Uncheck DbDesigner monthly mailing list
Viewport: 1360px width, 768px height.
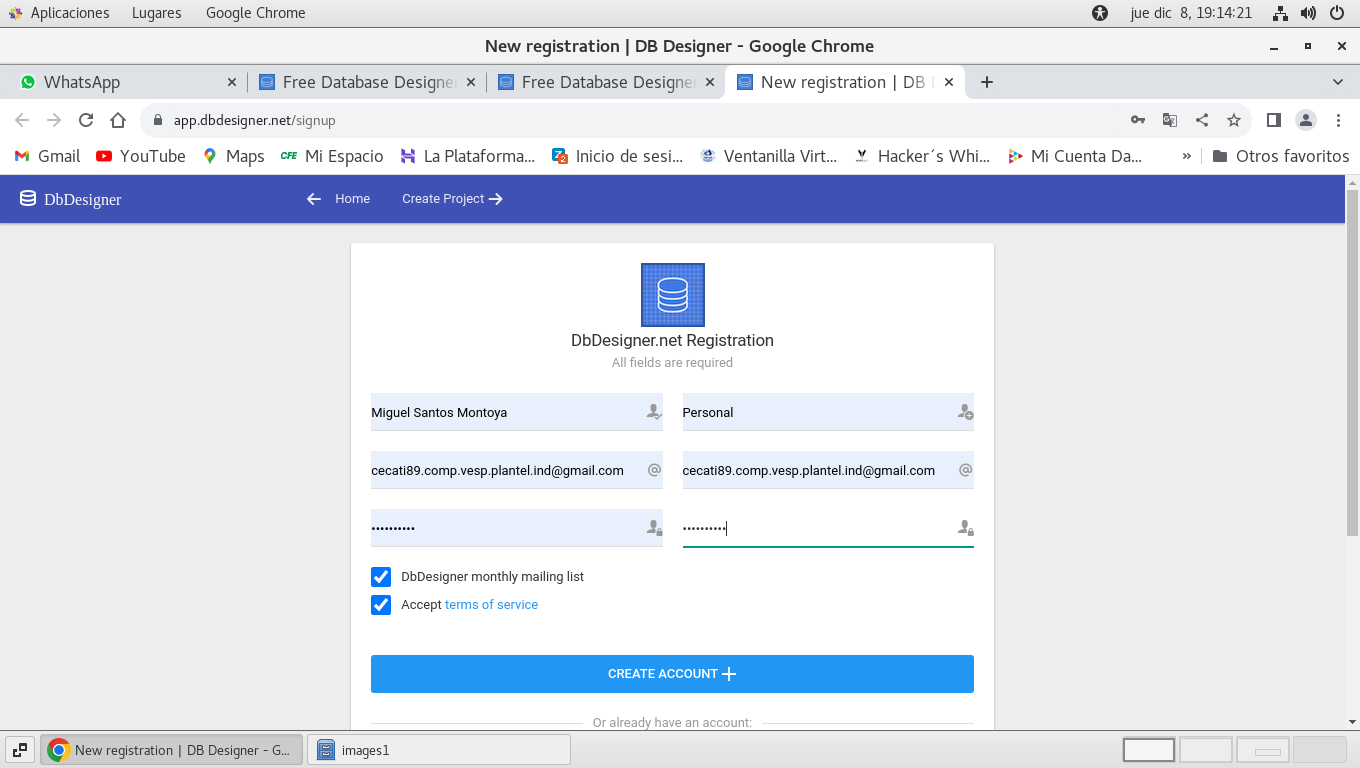(x=381, y=577)
